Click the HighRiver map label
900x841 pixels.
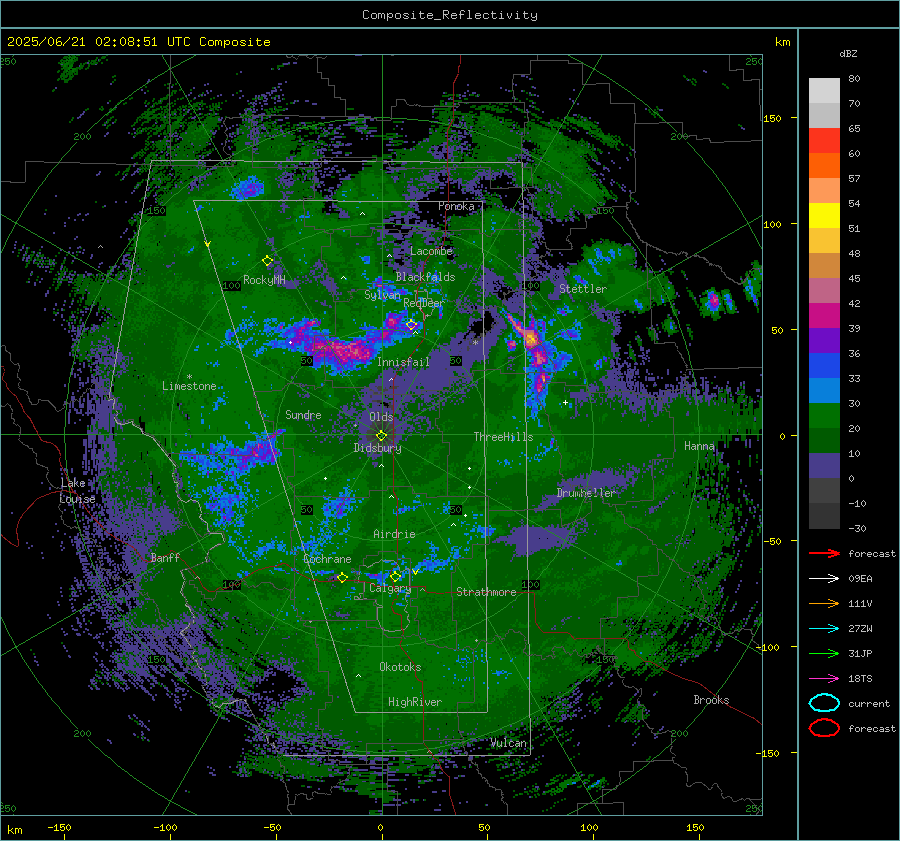click(415, 702)
